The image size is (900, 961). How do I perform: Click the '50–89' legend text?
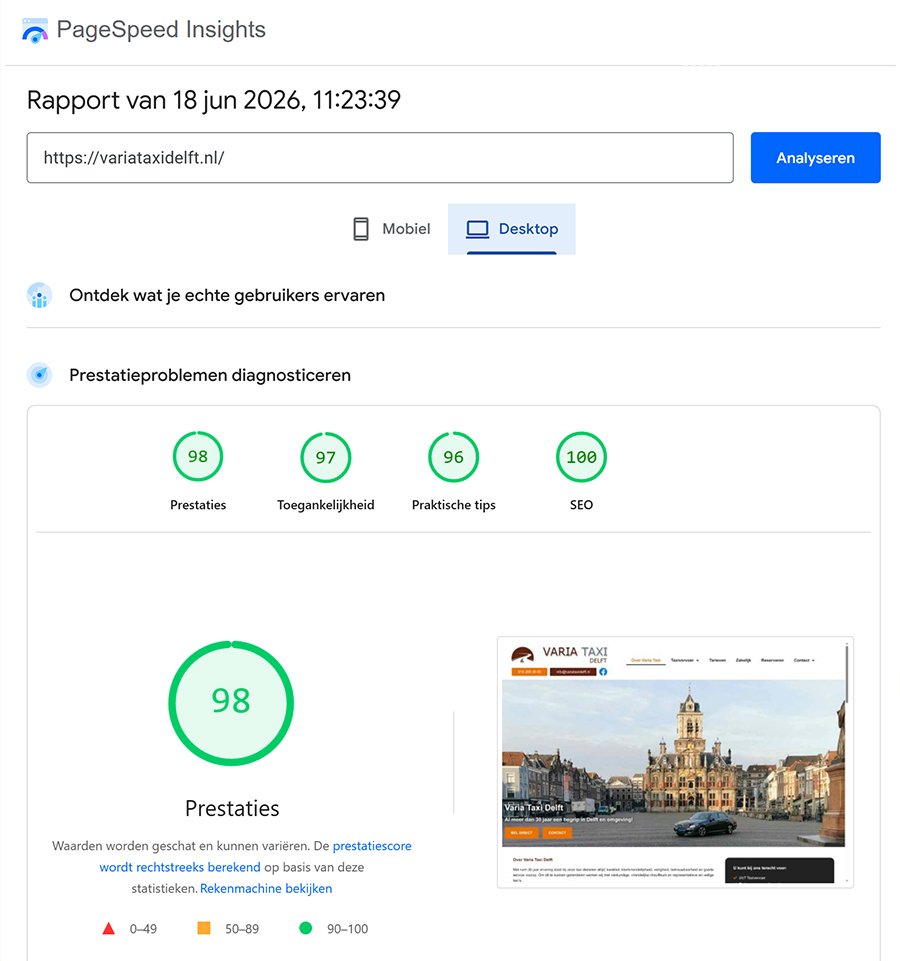[x=242, y=929]
